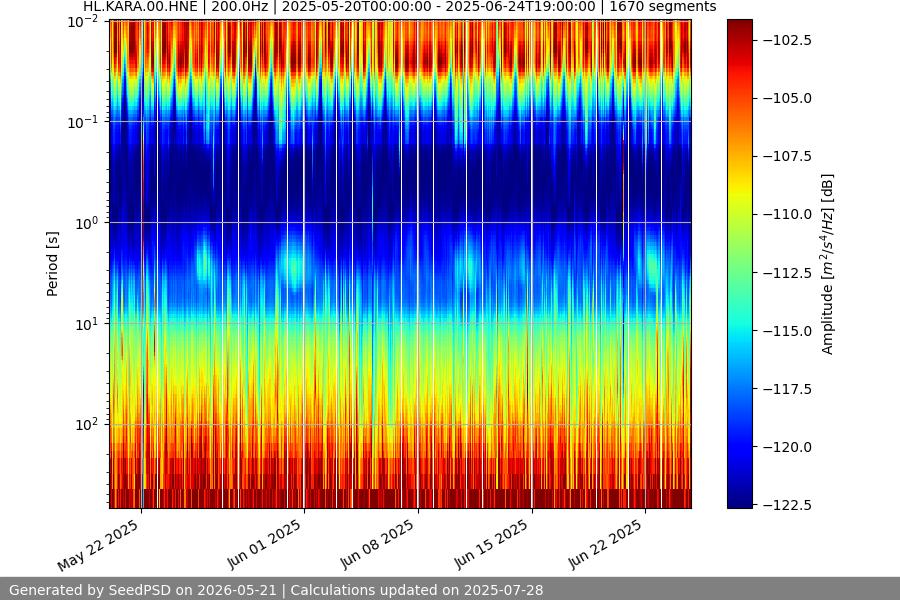Click the −117.5 colorbar tick label
Screen dimensions: 900x600
(787, 389)
